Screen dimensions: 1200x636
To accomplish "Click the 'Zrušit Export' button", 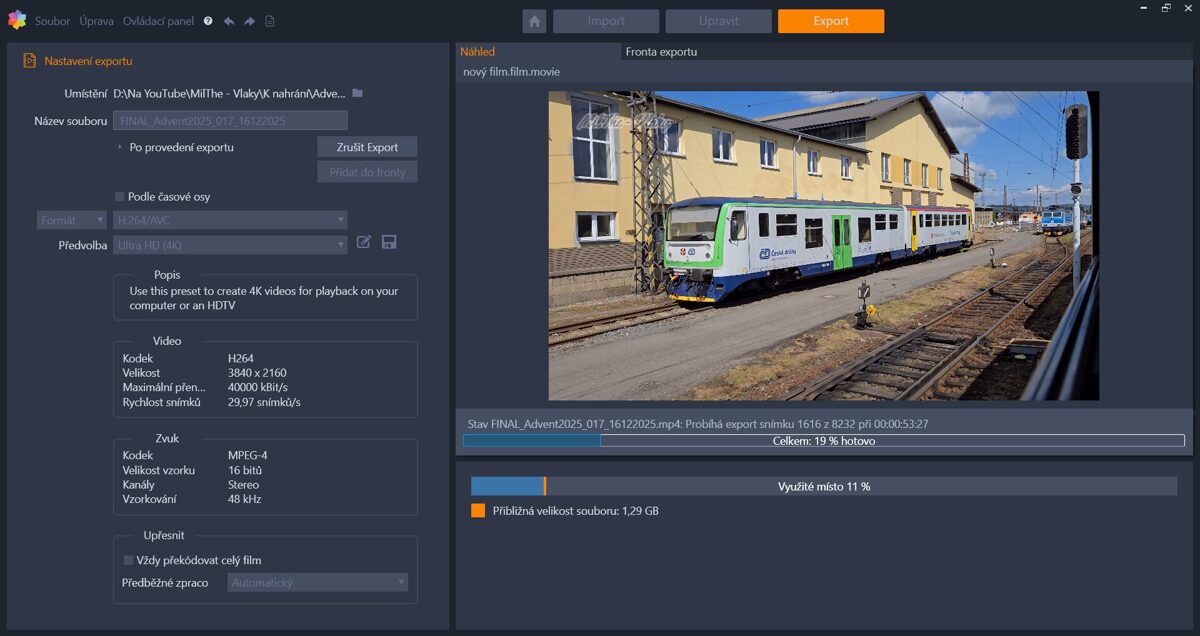I will point(367,147).
